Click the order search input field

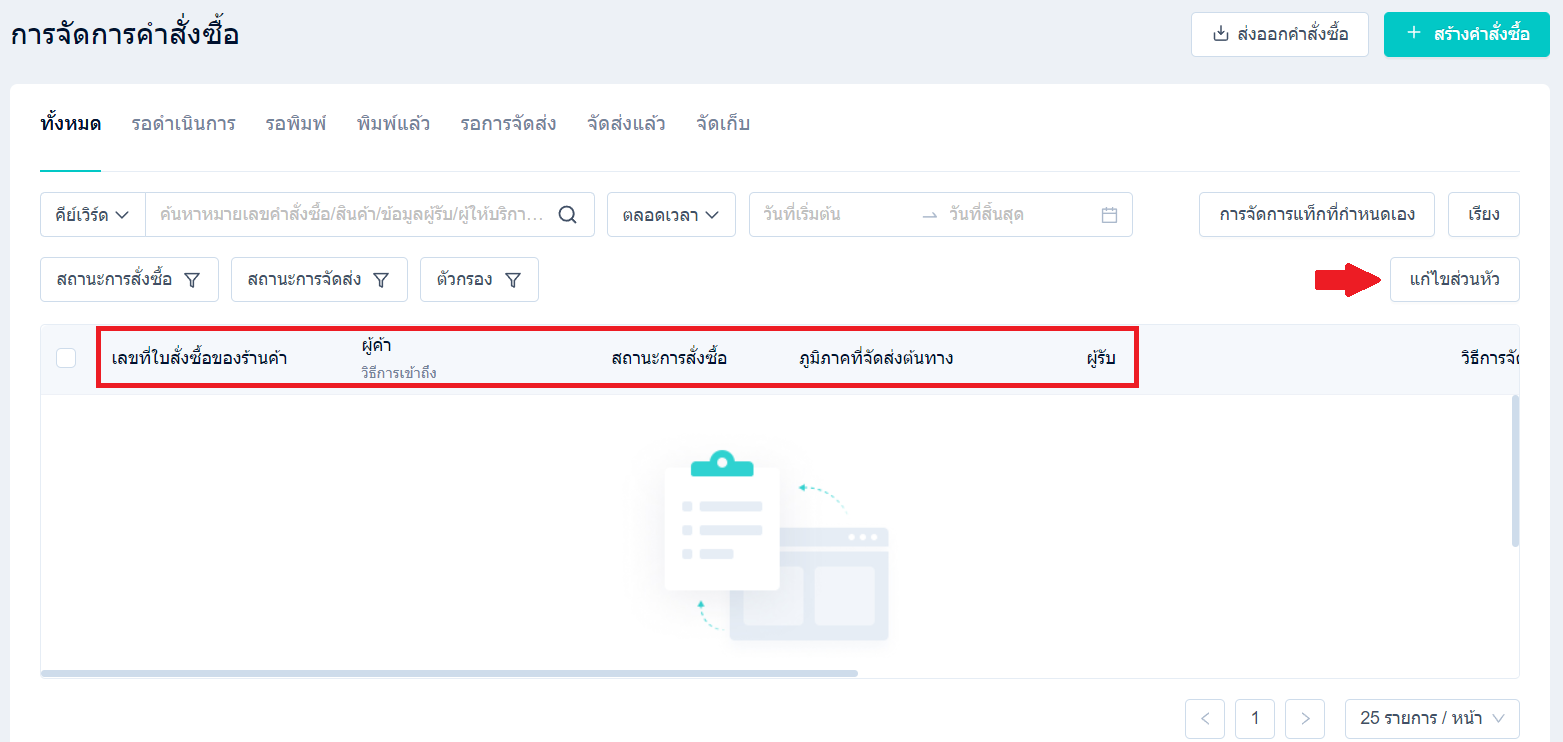(352, 215)
